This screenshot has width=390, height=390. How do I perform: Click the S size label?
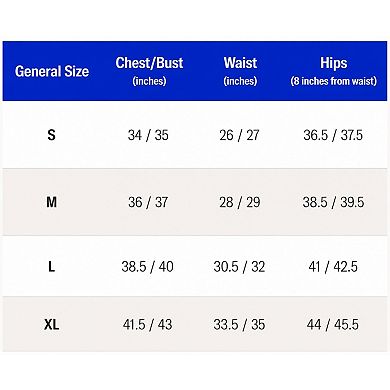[51, 135]
